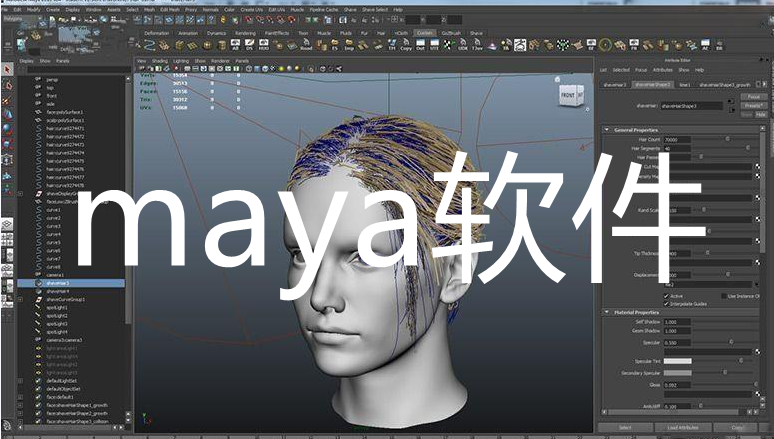Viewport: 774px width, 439px height.
Task: Click the Secondary Specular color swatch
Action: click(677, 373)
